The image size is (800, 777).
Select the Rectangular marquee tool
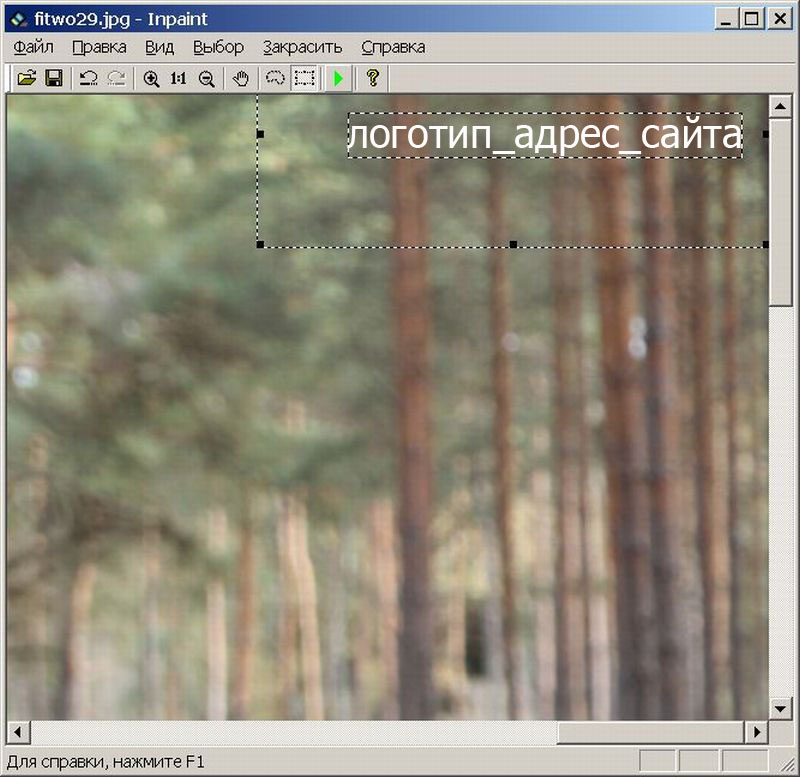click(304, 78)
